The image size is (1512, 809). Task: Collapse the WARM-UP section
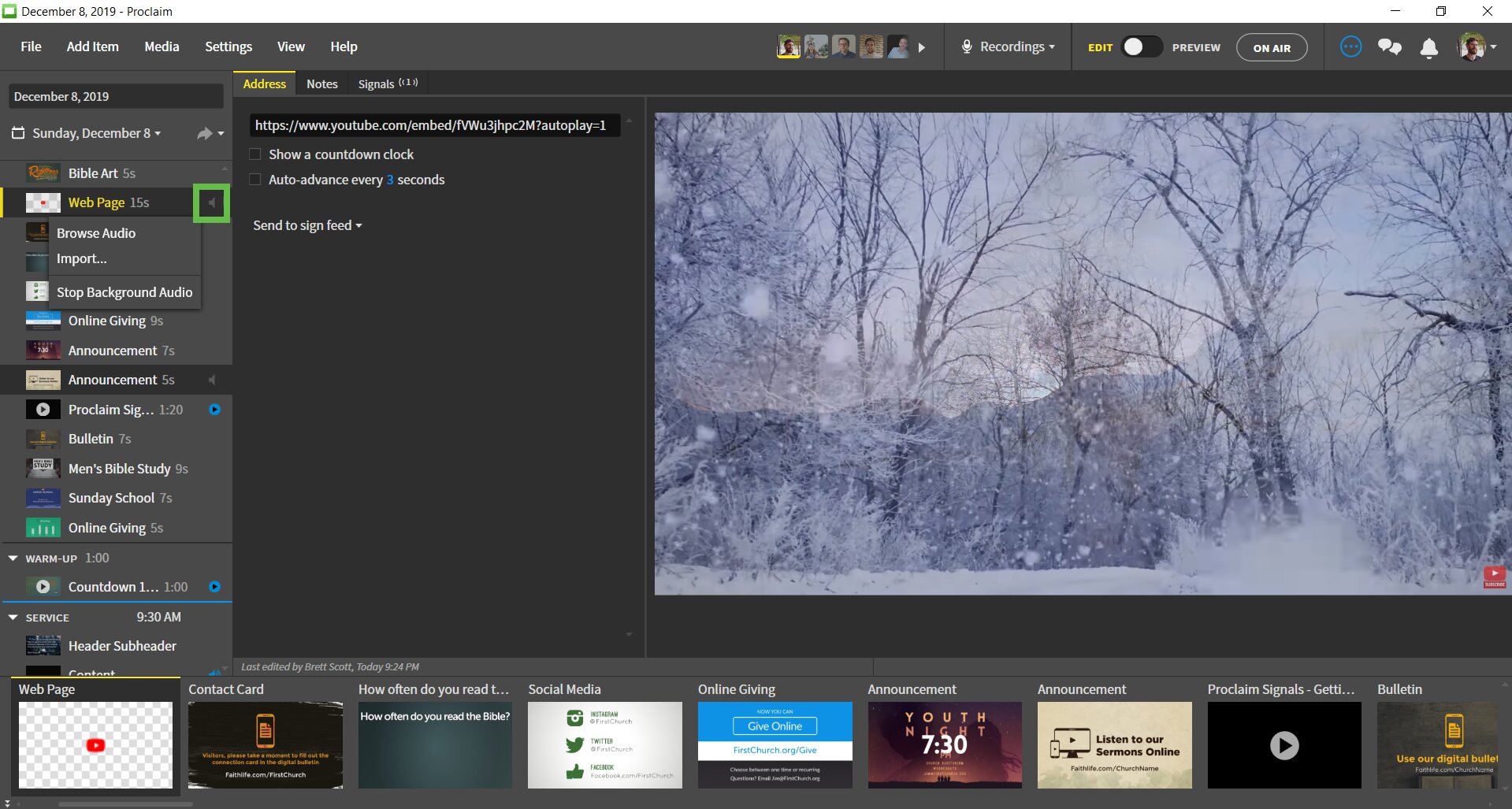pos(13,558)
